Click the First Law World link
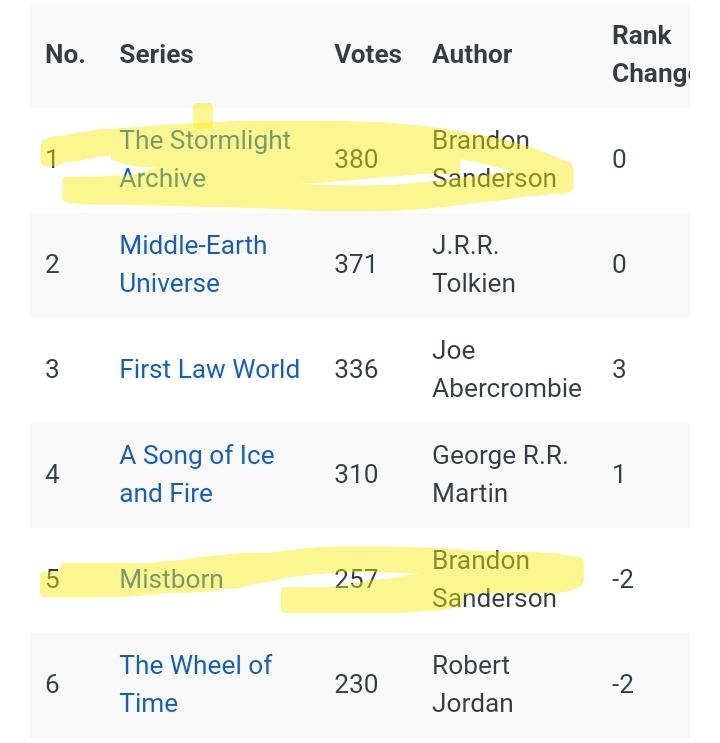This screenshot has width=720, height=743. tap(209, 369)
